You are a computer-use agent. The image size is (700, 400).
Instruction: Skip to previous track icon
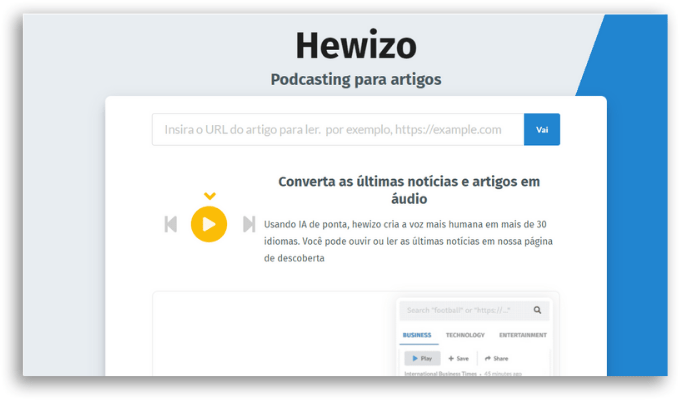[x=171, y=224]
